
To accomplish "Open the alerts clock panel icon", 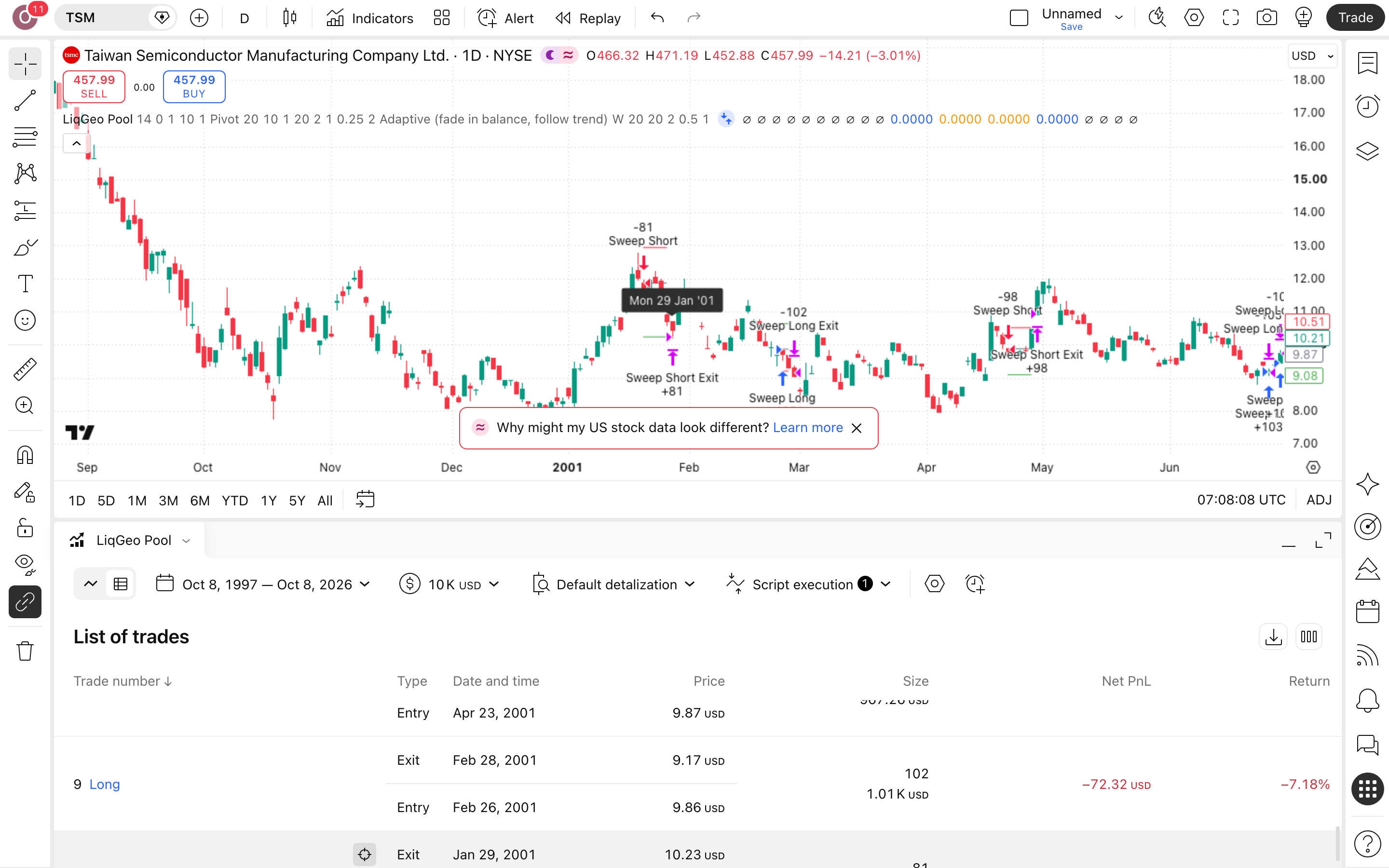I will click(x=1368, y=106).
